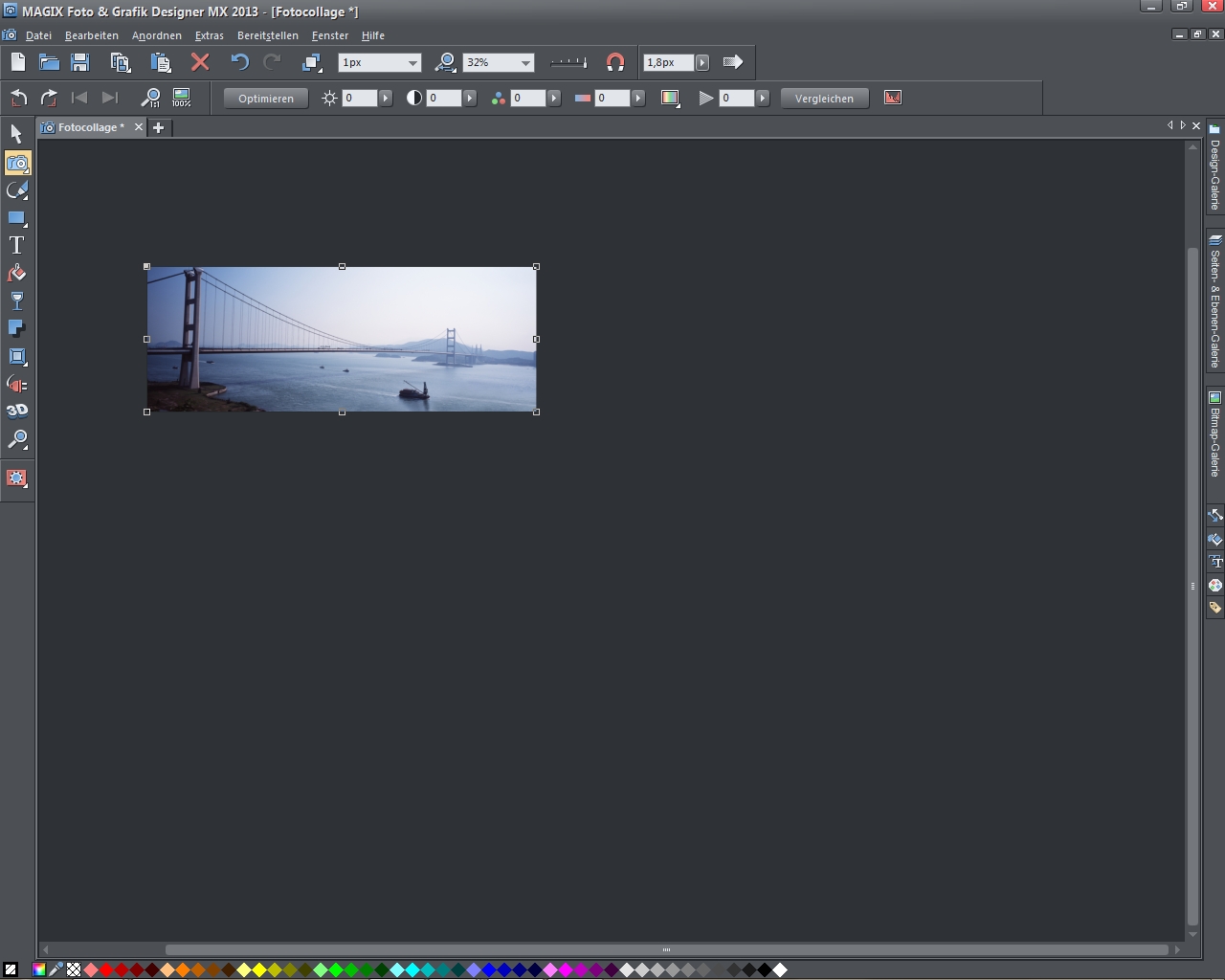Open the Bearbeiten menu

click(92, 35)
